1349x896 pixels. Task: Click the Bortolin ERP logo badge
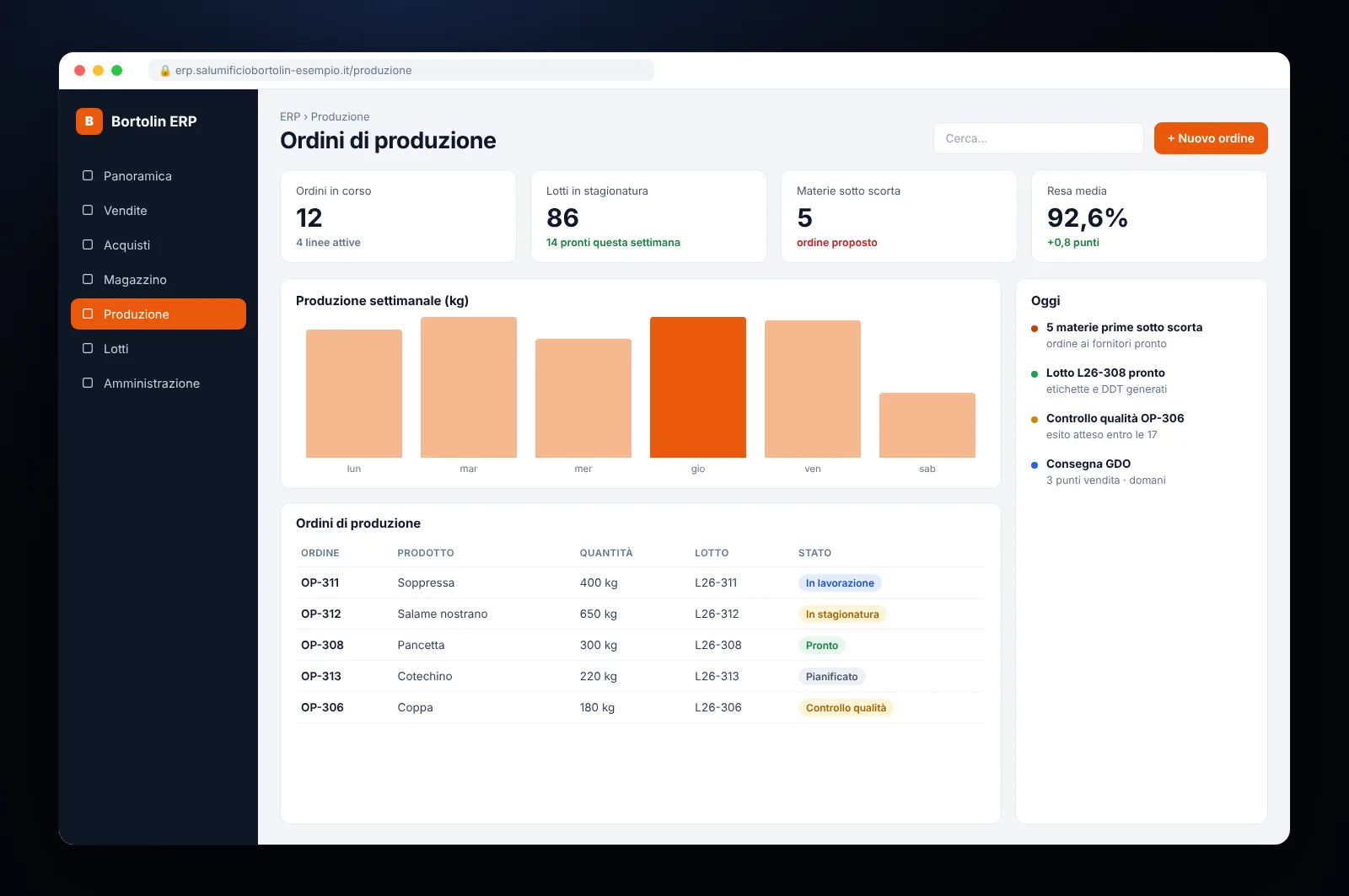89,121
